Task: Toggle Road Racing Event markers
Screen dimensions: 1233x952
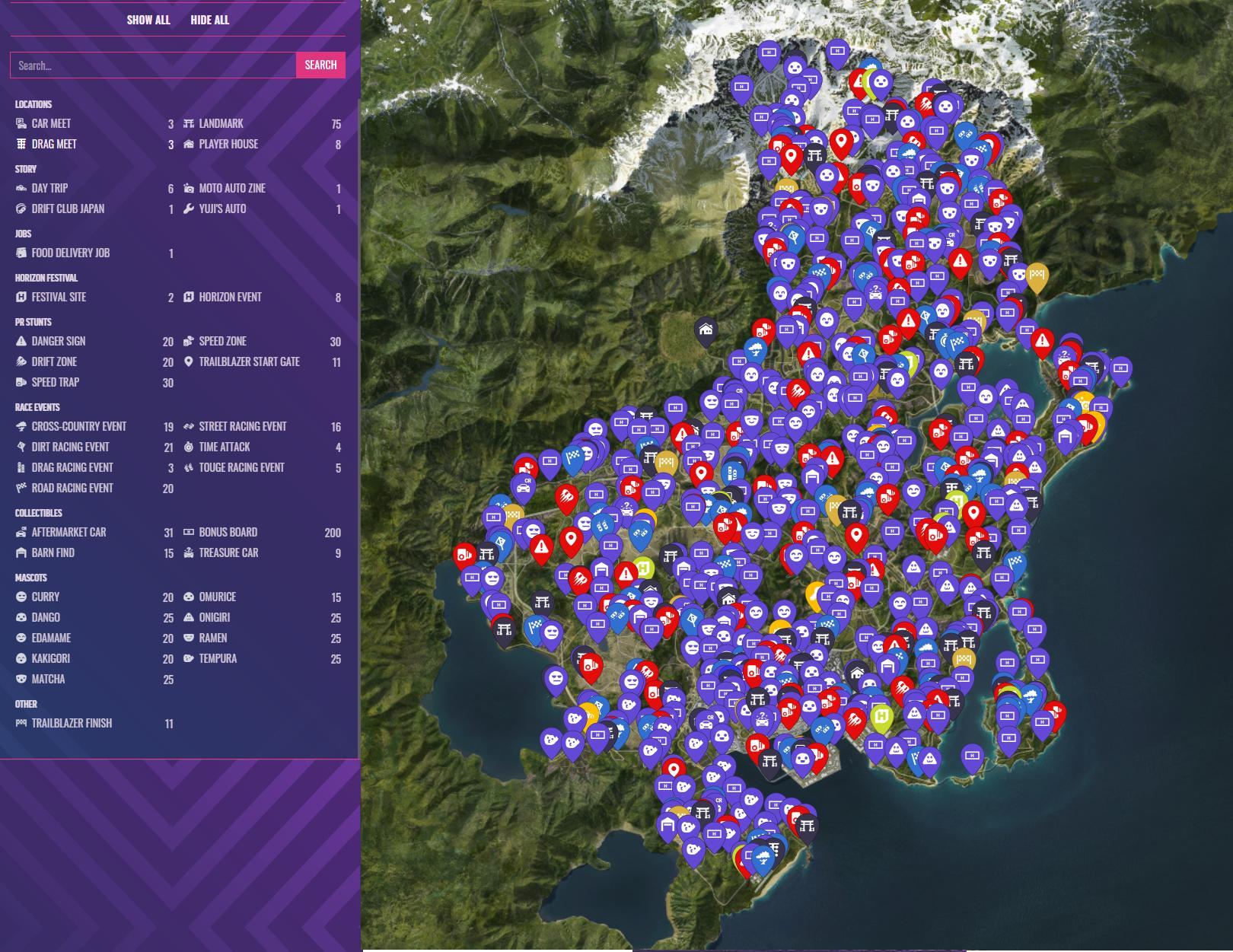Action: coord(94,488)
